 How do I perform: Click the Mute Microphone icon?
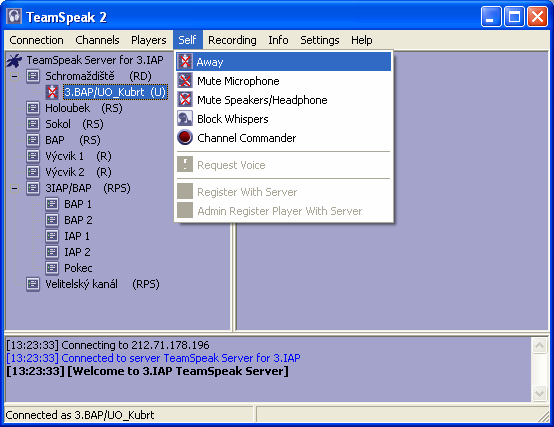(x=185, y=81)
